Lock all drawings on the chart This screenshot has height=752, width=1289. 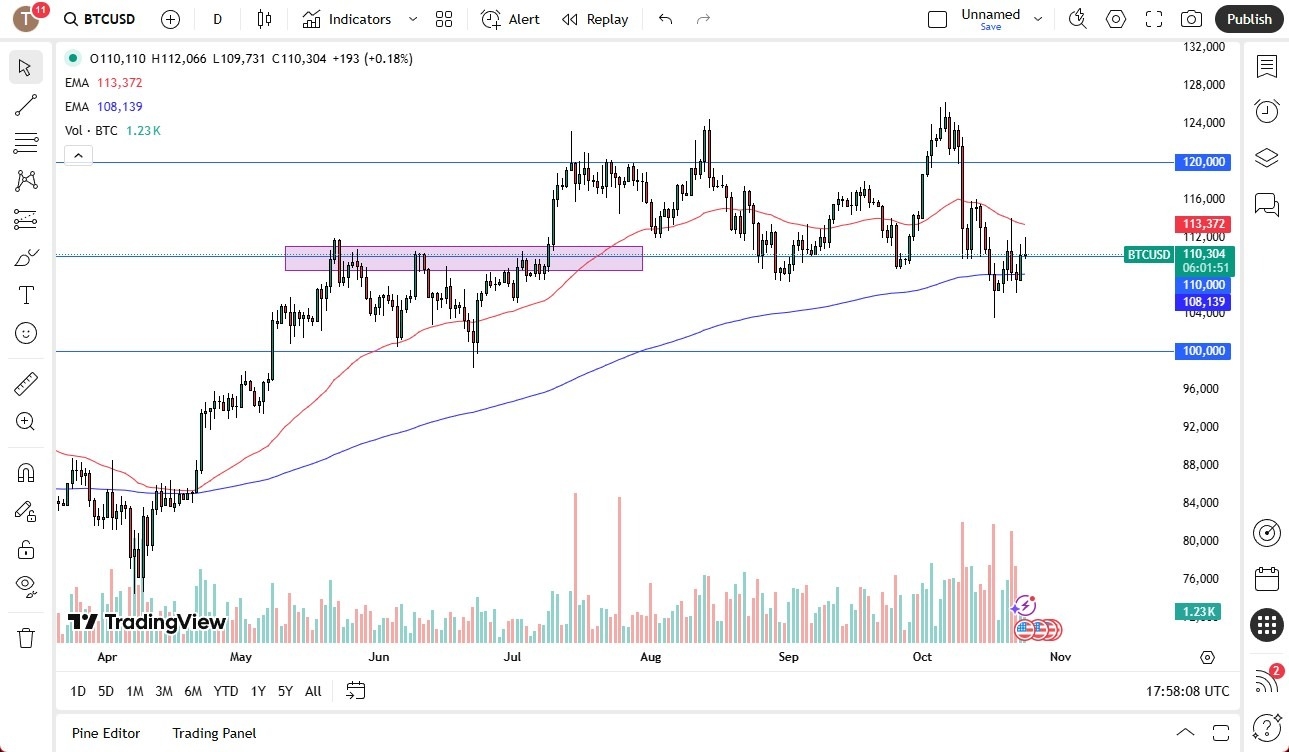click(x=25, y=549)
